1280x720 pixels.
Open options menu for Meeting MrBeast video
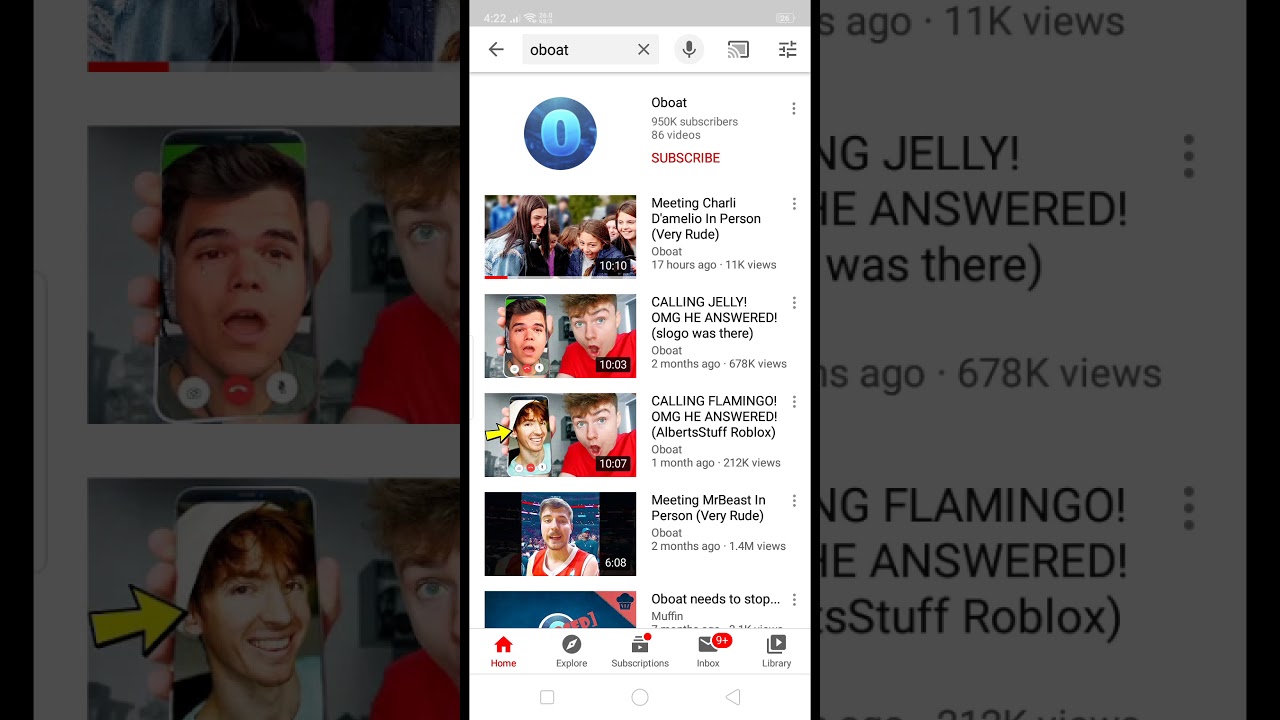point(794,501)
